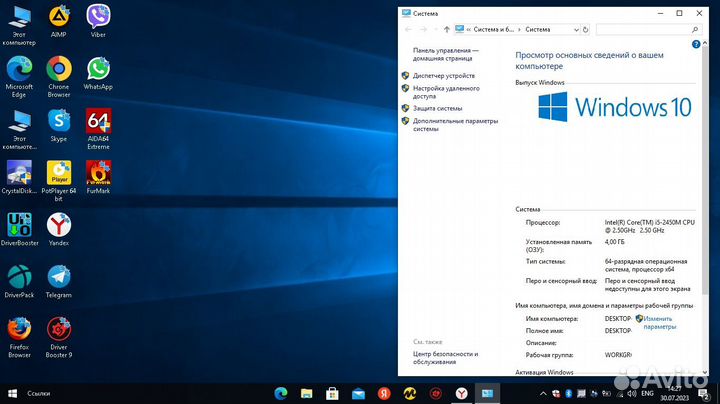Viewport: 720px width, 404px height.
Task: Open the Viber desktop shortcut
Action: (x=98, y=22)
